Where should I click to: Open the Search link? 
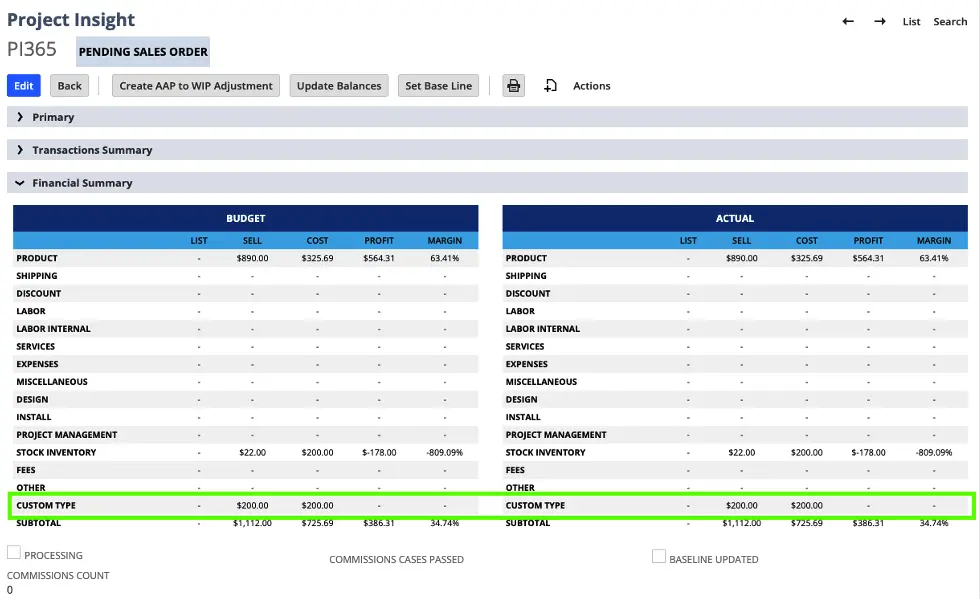950,21
